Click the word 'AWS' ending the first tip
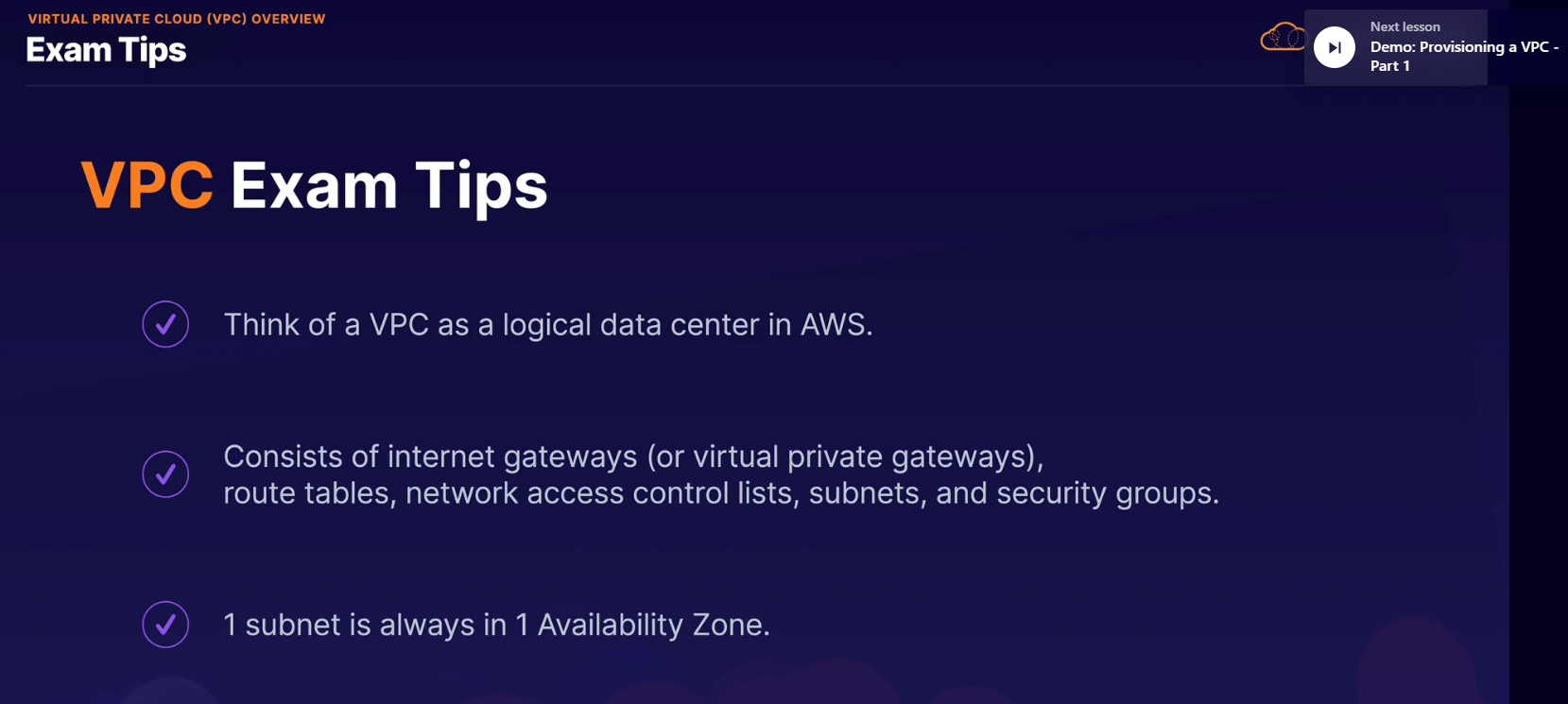The height and width of the screenshot is (704, 1568). click(x=834, y=325)
